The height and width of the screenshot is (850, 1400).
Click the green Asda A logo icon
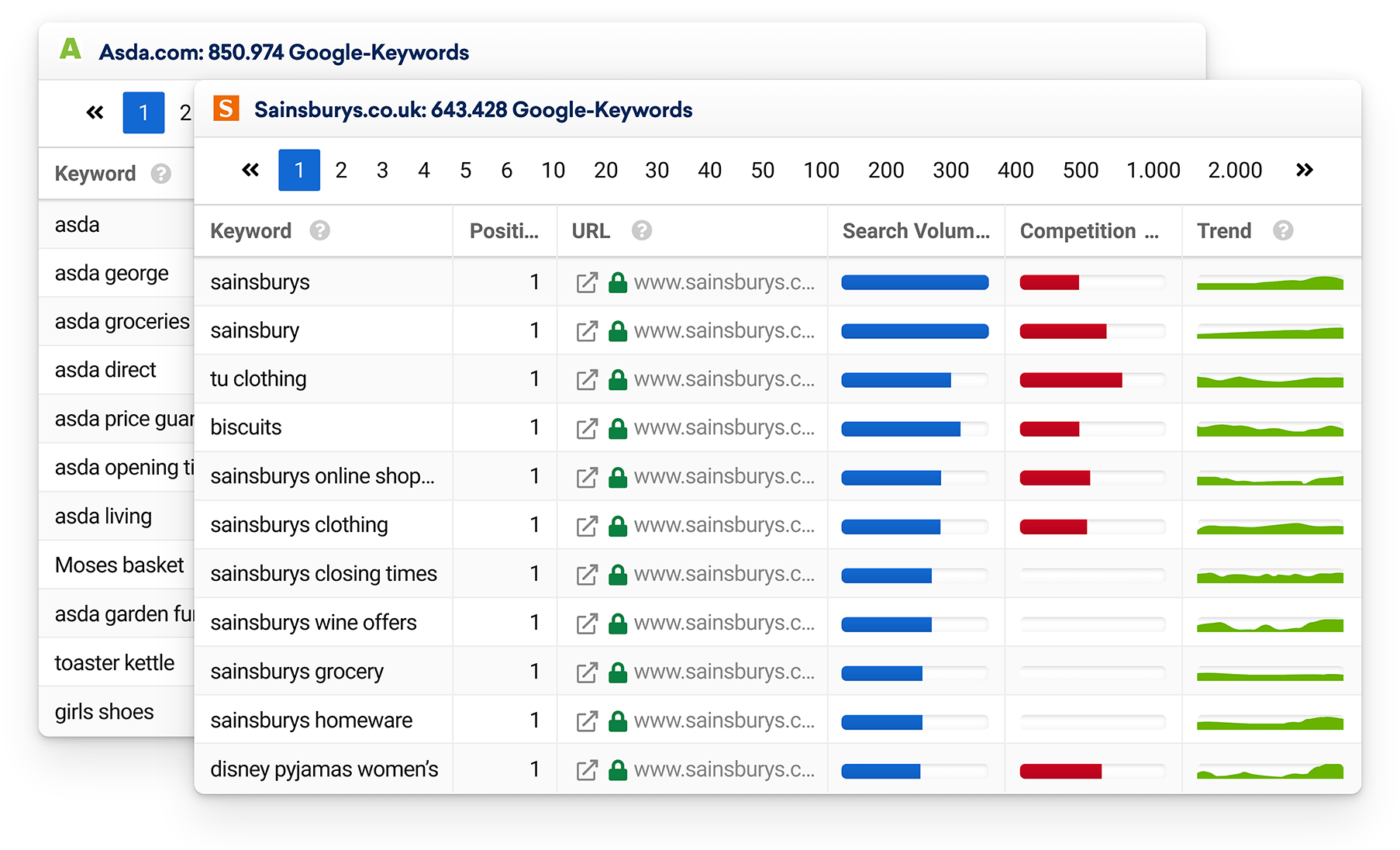tap(71, 49)
